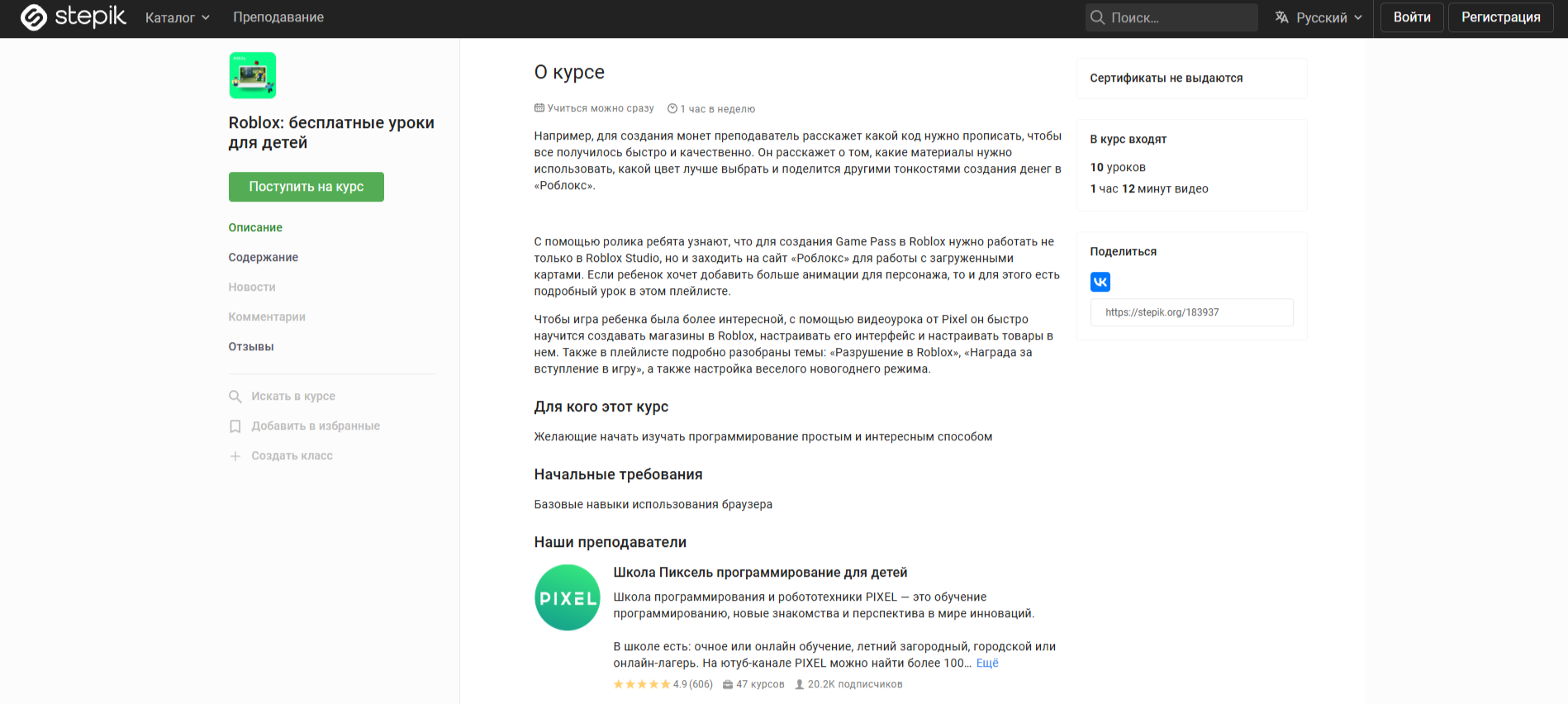Share course via VK icon
Viewport: 1568px width, 704px height.
click(1100, 282)
